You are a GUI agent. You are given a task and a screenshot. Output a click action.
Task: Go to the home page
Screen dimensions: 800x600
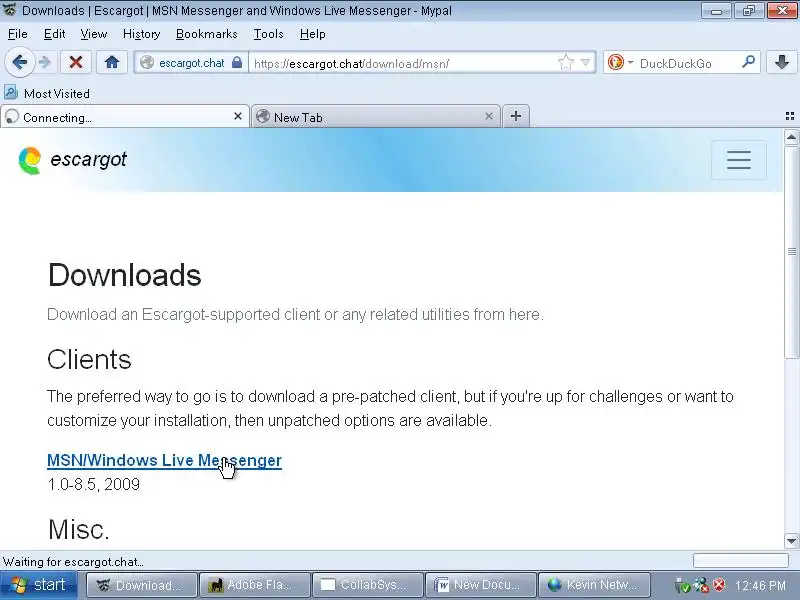(x=111, y=62)
